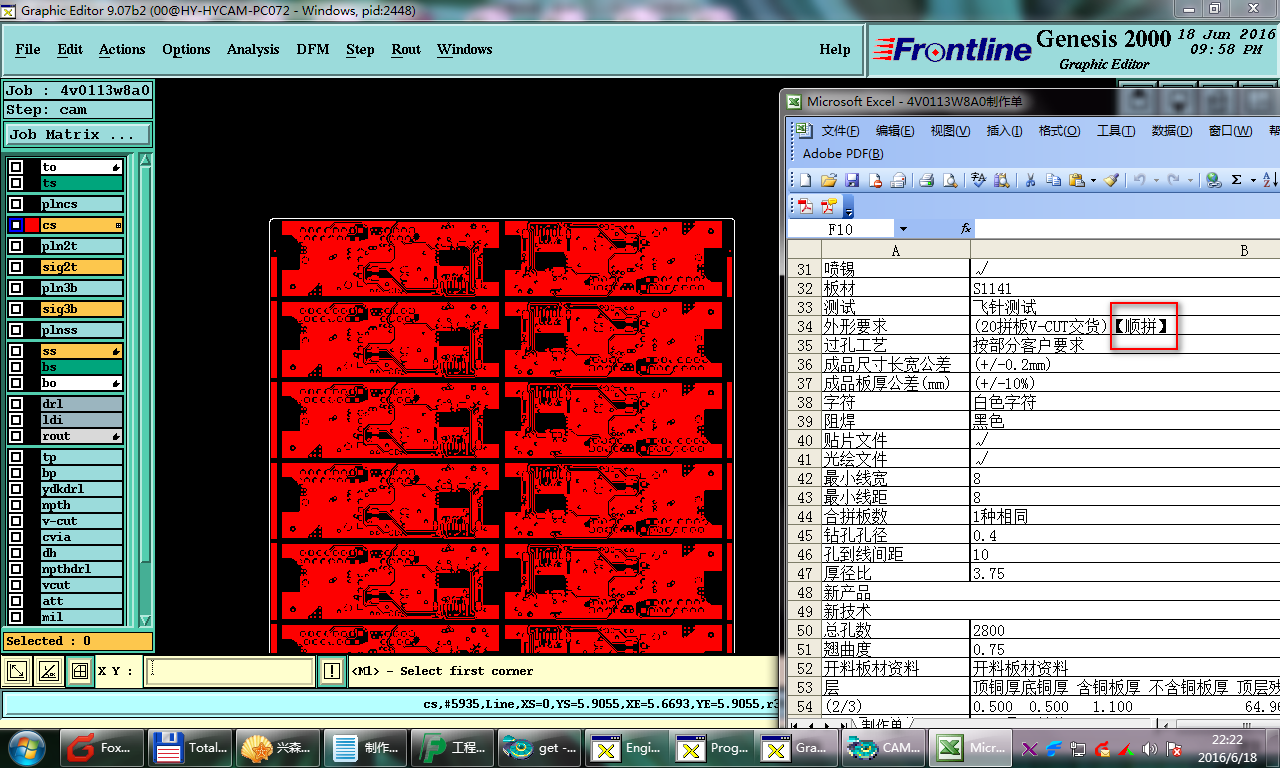Toggle display checkbox for layer 'pln2t'
Image resolution: width=1280 pixels, height=768 pixels.
[16, 246]
